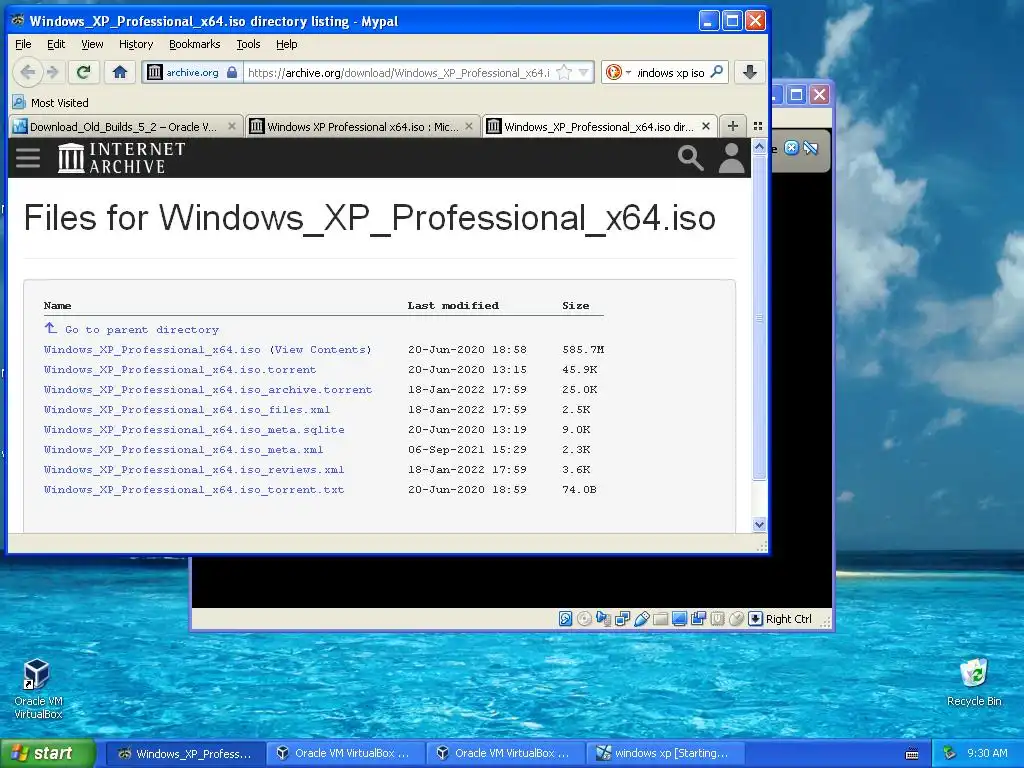Open the Edit menu
This screenshot has height=768, width=1024.
tap(56, 44)
